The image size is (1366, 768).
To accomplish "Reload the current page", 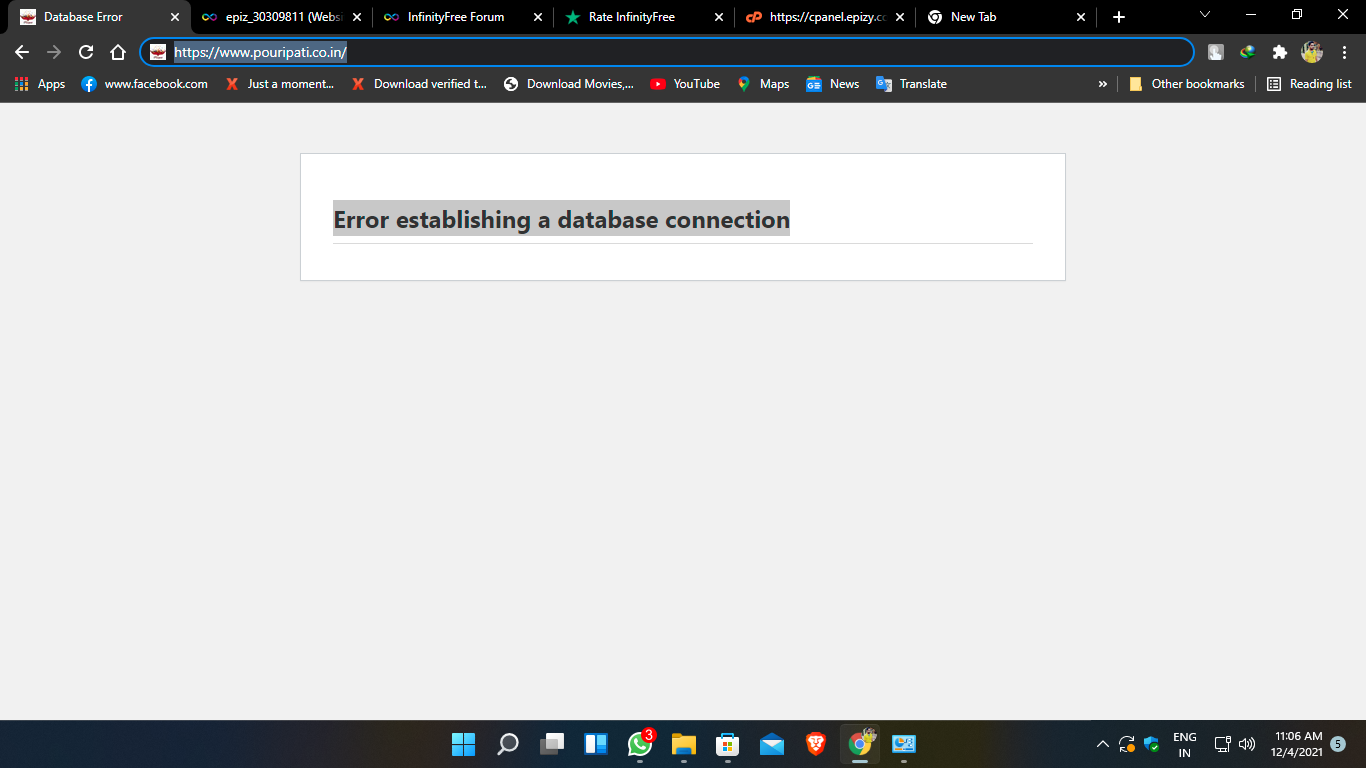I will (x=86, y=52).
